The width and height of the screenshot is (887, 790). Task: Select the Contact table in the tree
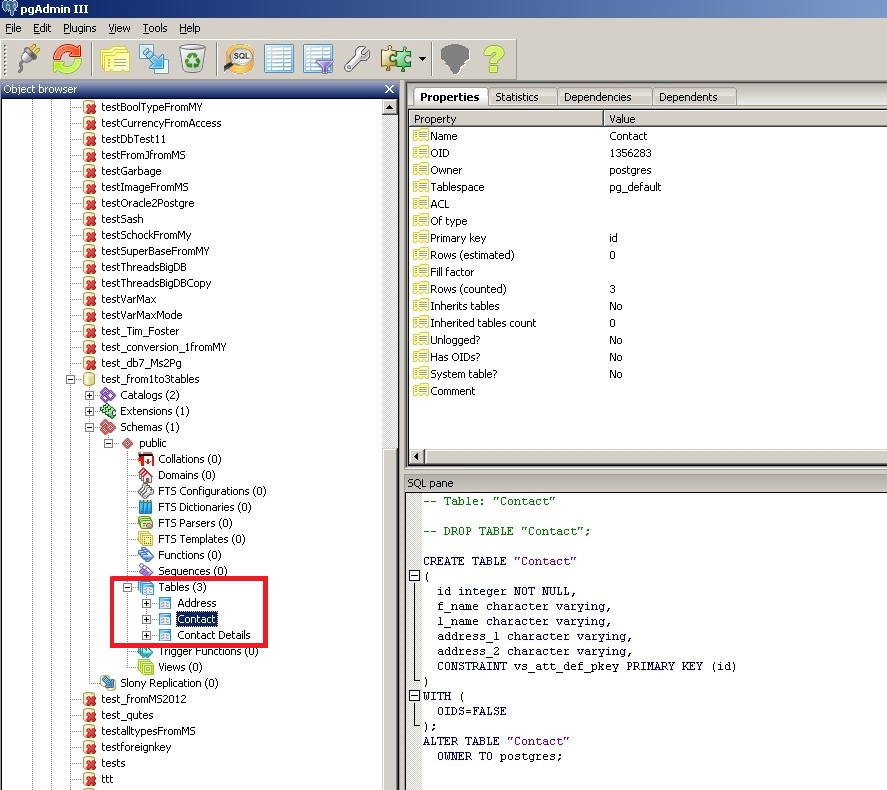point(196,619)
